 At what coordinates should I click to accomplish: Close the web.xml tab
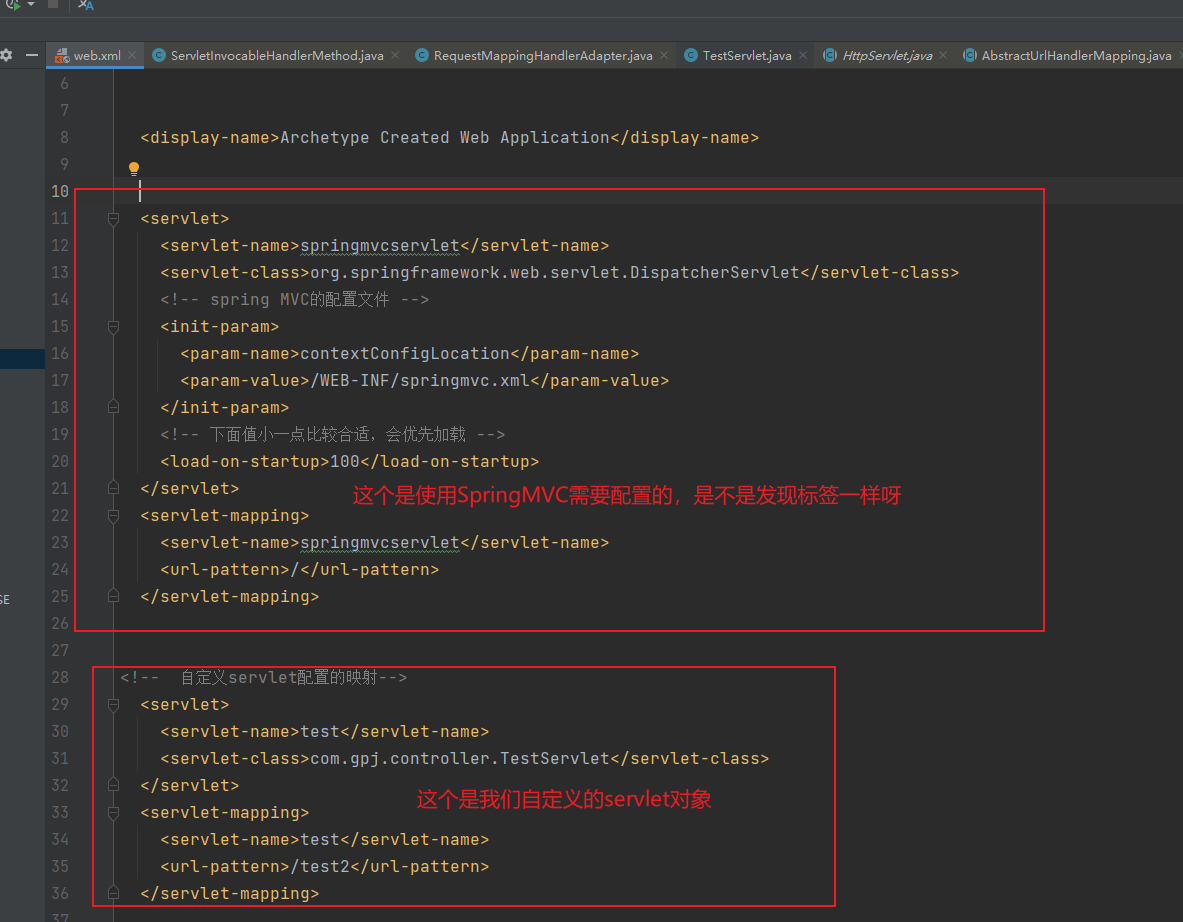(x=132, y=55)
